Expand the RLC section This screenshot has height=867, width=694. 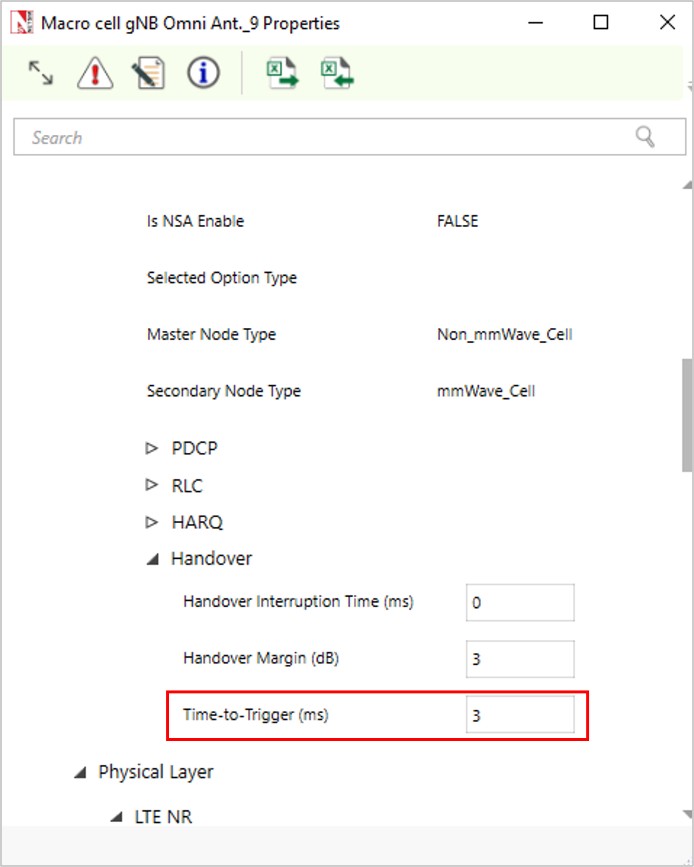tap(152, 486)
